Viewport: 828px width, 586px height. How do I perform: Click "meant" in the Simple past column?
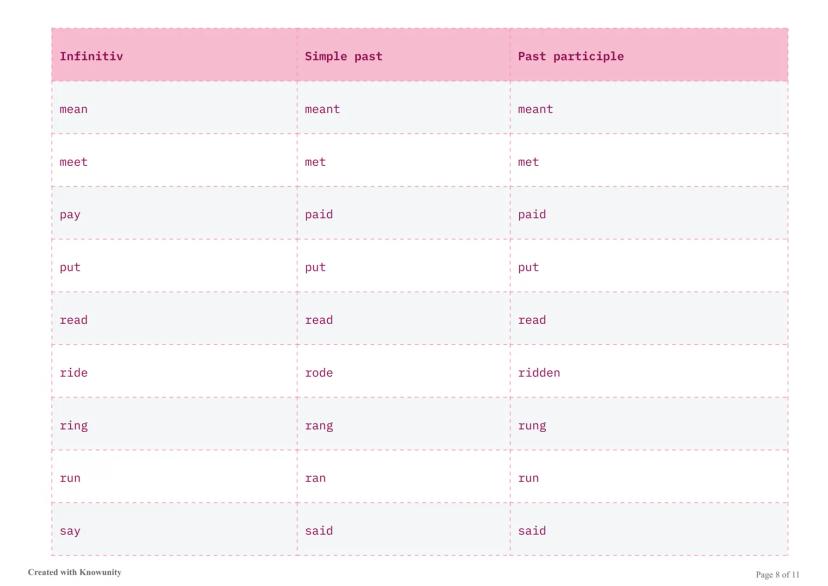[322, 109]
